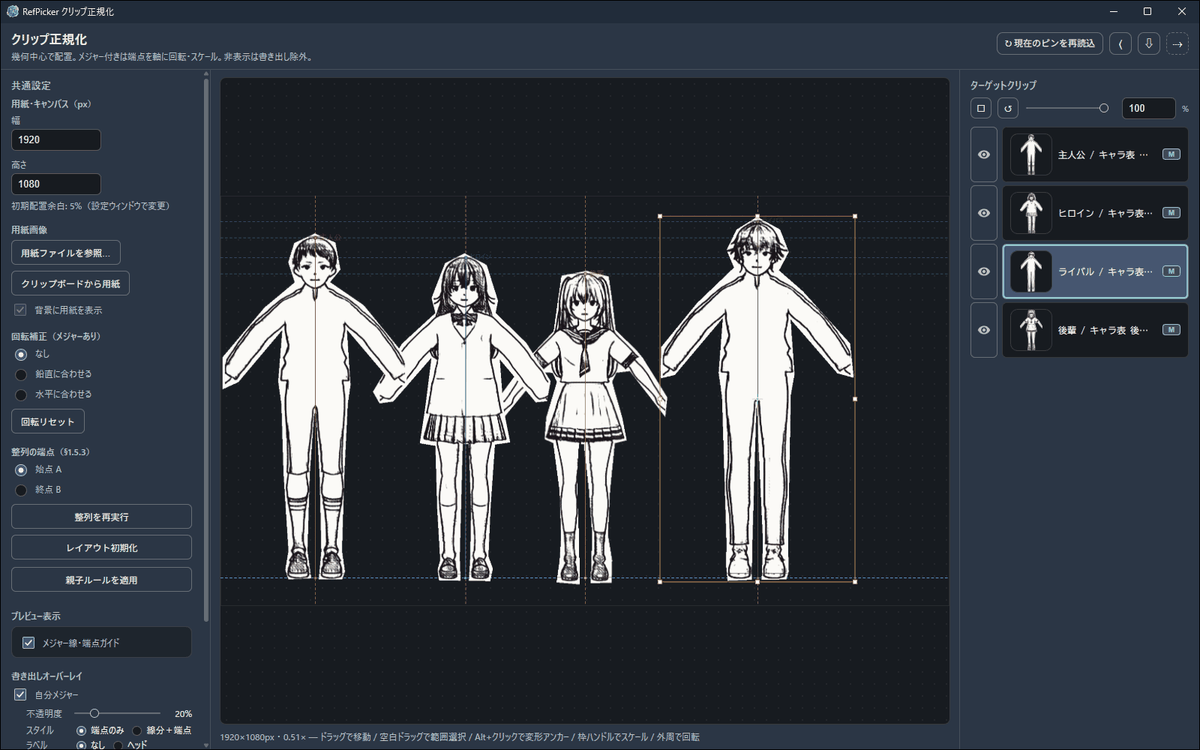Select the ライバル clip thumbnail
Image resolution: width=1200 pixels, height=750 pixels.
[x=1030, y=271]
